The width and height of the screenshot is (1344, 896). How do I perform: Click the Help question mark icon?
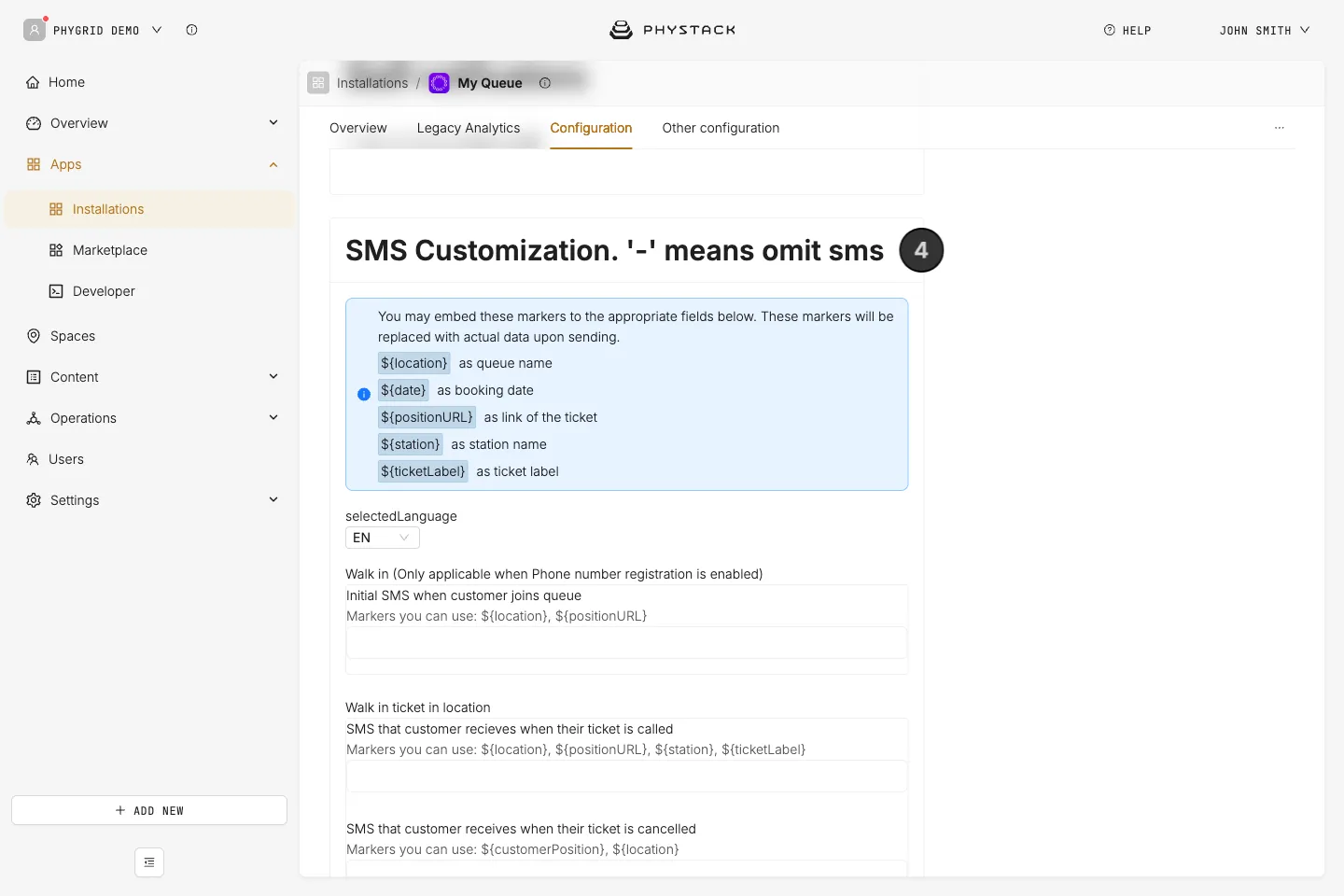(1110, 30)
